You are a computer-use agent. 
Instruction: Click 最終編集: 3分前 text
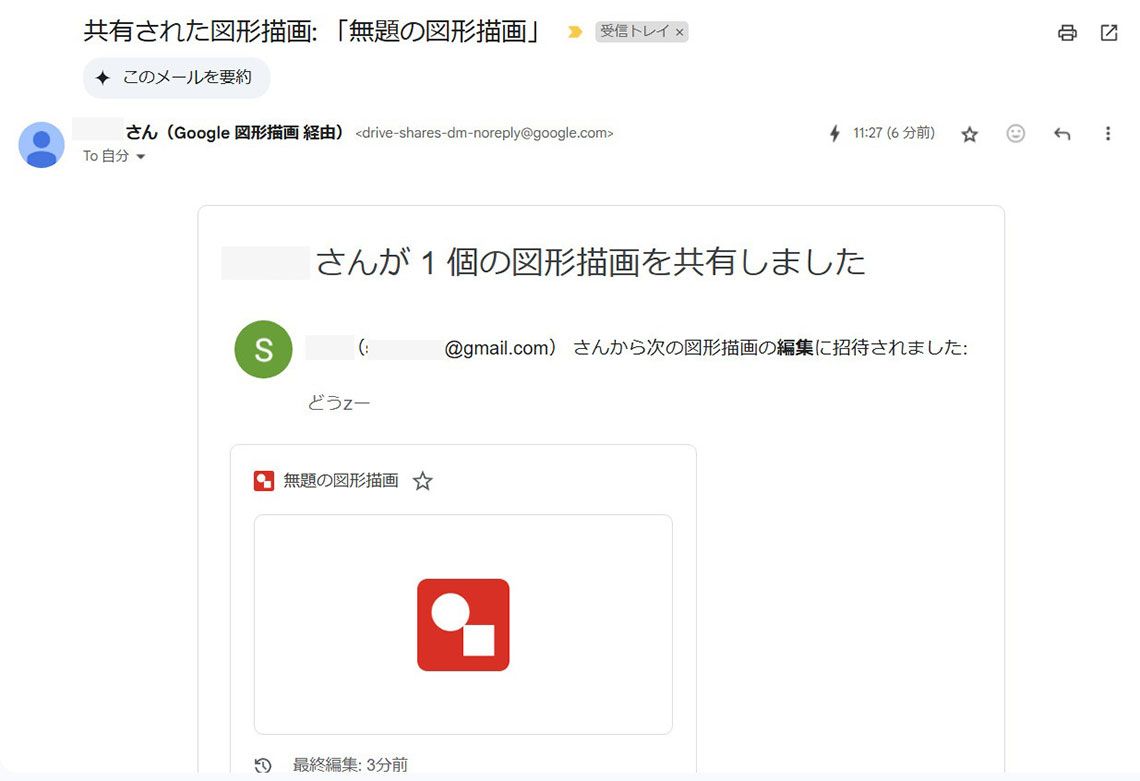coord(350,765)
